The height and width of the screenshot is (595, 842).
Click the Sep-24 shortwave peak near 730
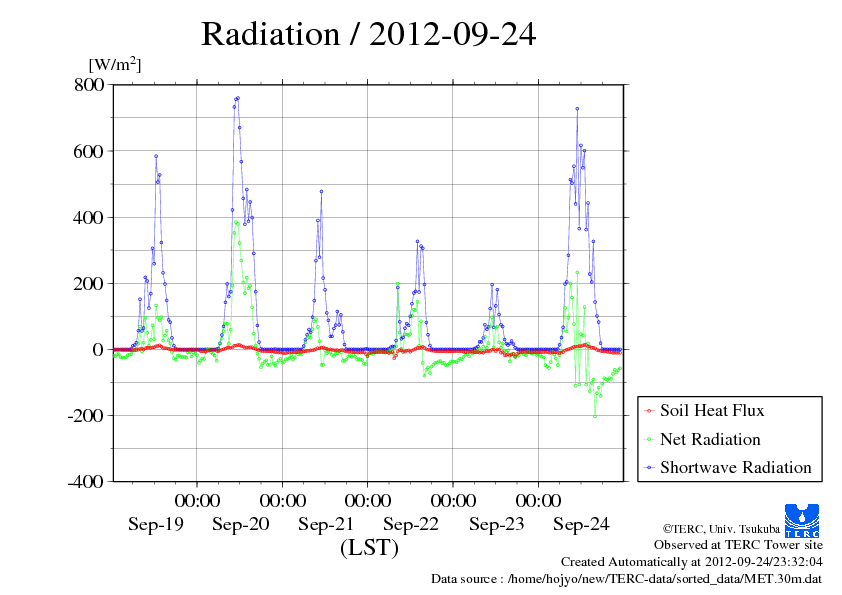(577, 108)
